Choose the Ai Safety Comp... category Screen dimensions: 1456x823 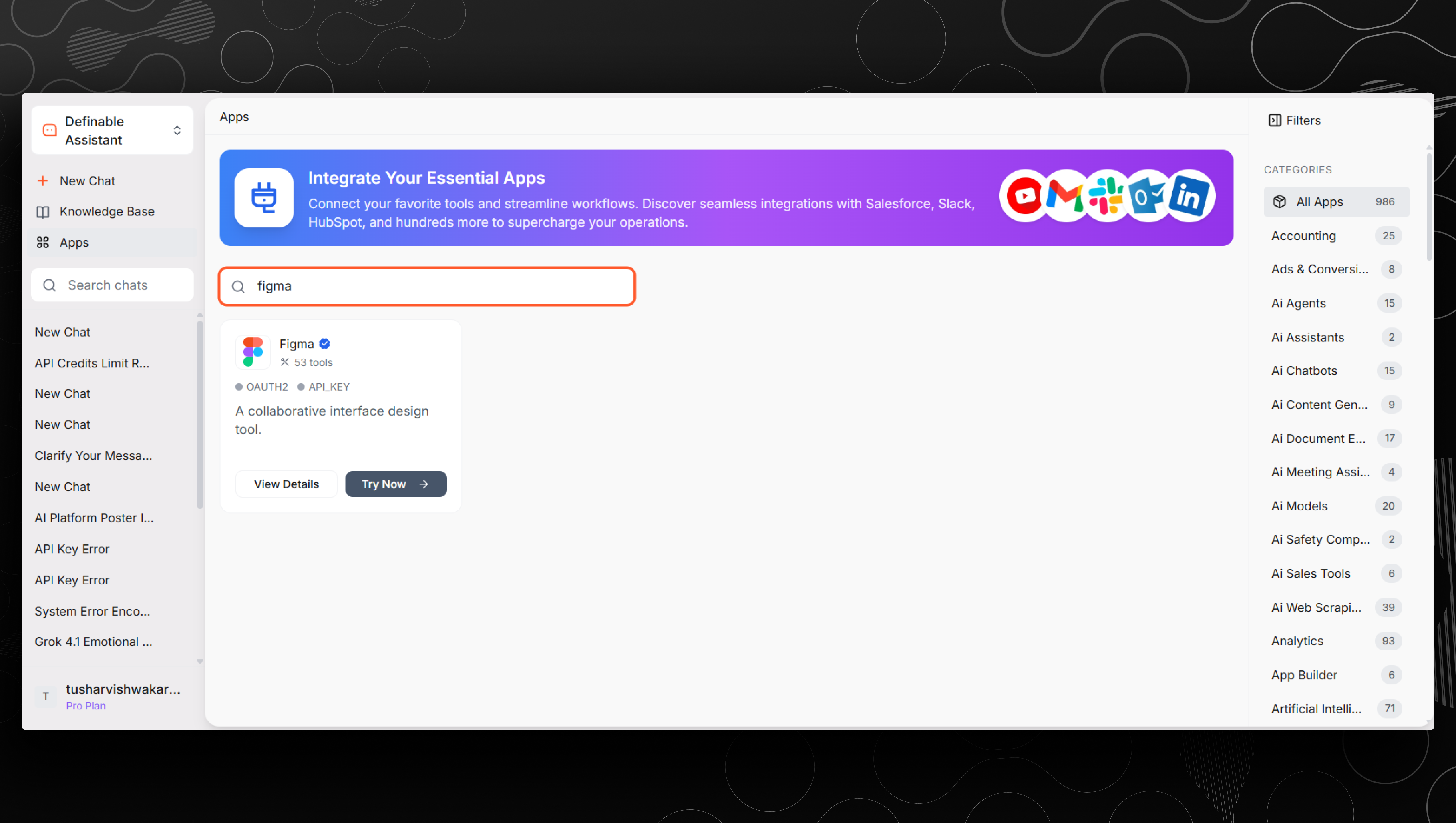coord(1336,539)
